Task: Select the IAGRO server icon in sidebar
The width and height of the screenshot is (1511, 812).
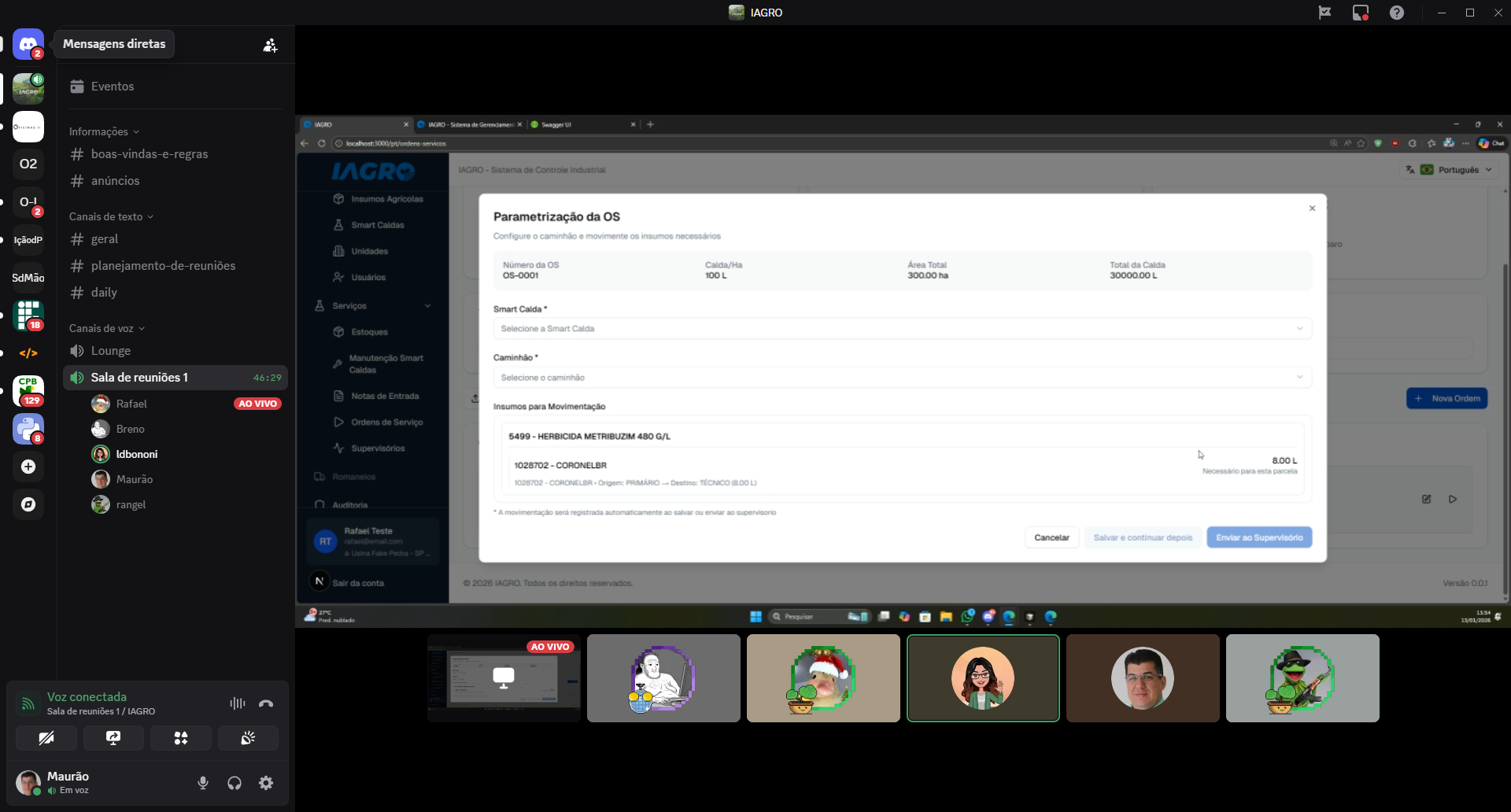Action: 28,89
